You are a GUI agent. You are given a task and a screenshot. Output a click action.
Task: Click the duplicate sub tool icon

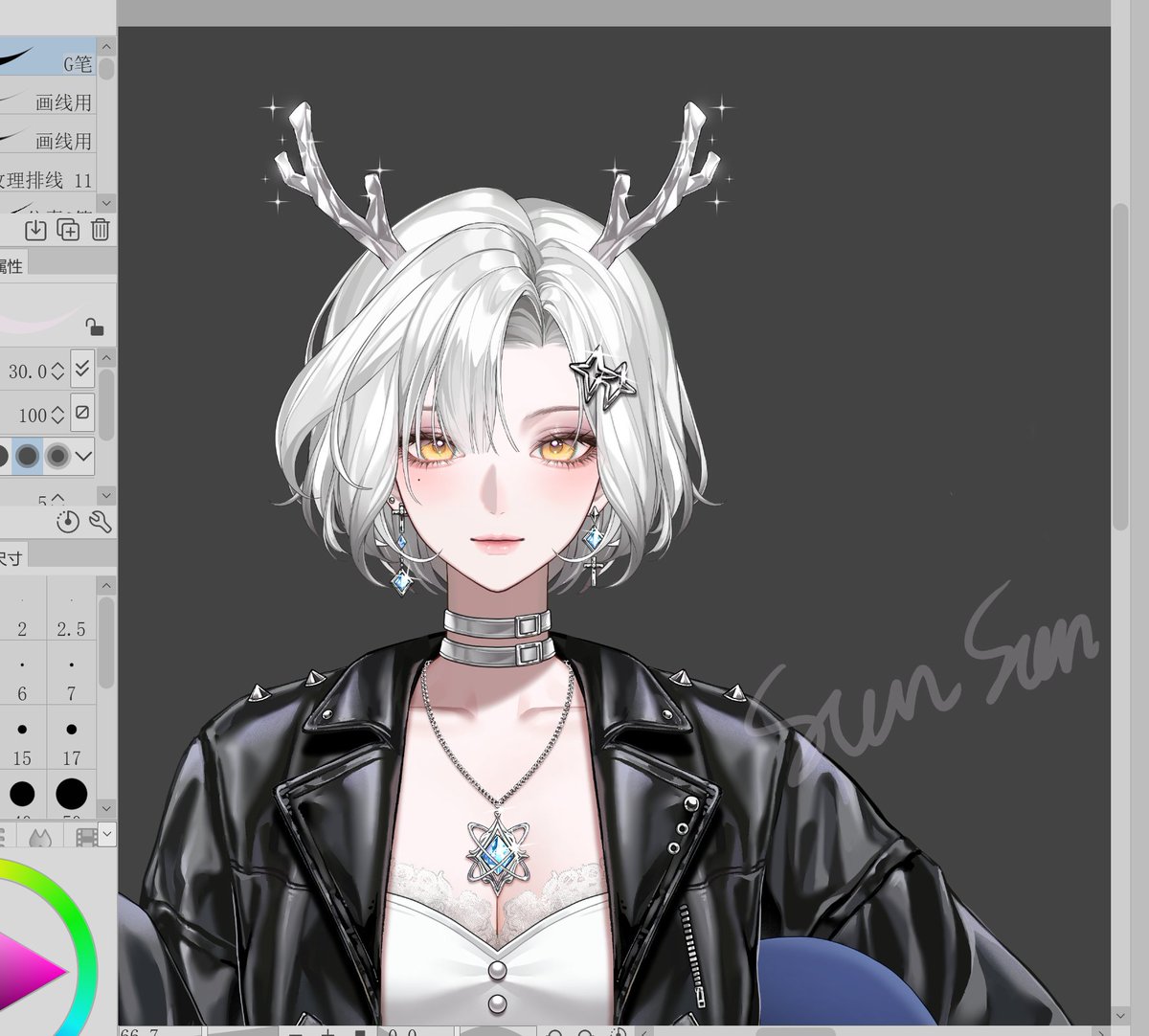67,230
